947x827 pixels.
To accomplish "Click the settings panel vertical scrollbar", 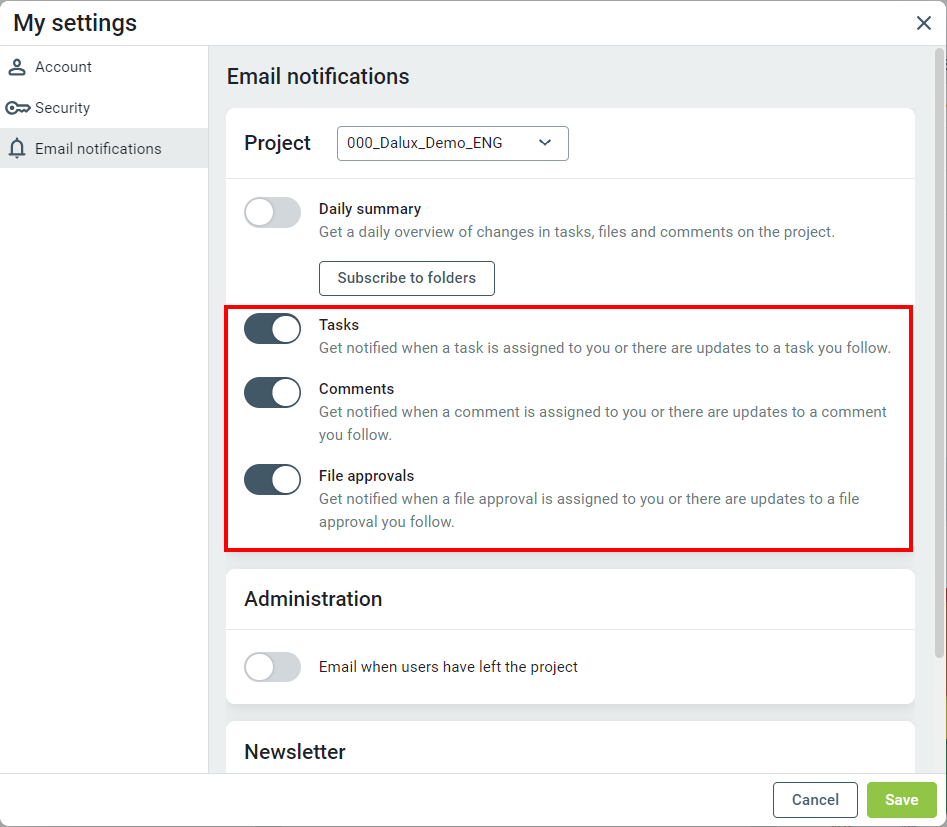I will (x=940, y=350).
